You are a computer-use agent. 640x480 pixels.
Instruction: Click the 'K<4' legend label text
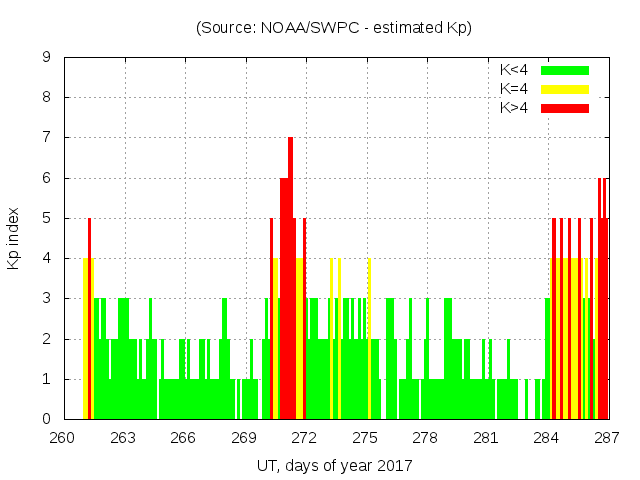coord(515,70)
